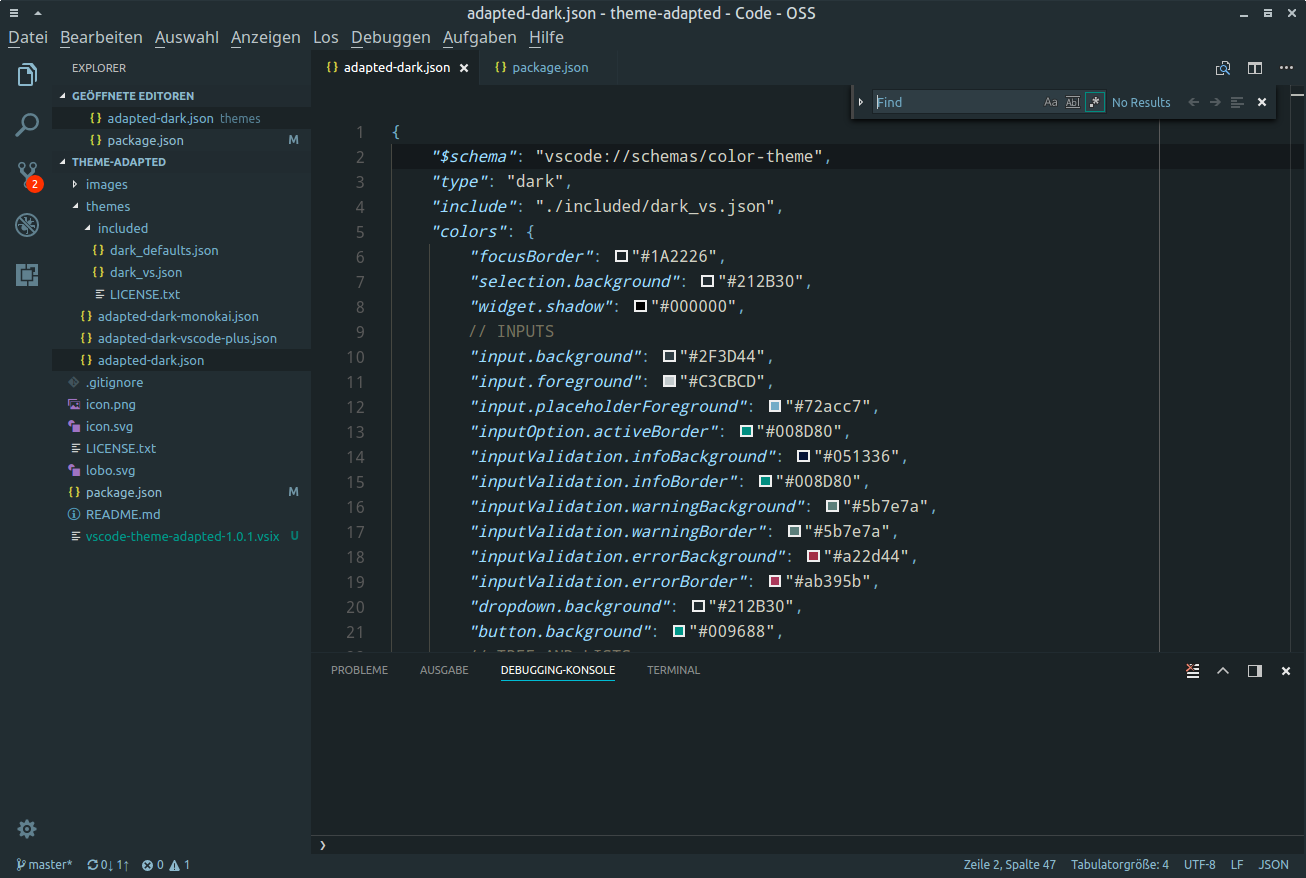Focus the debug console input prompt
Viewport: 1306px width, 878px height.
pyautogui.click(x=808, y=845)
